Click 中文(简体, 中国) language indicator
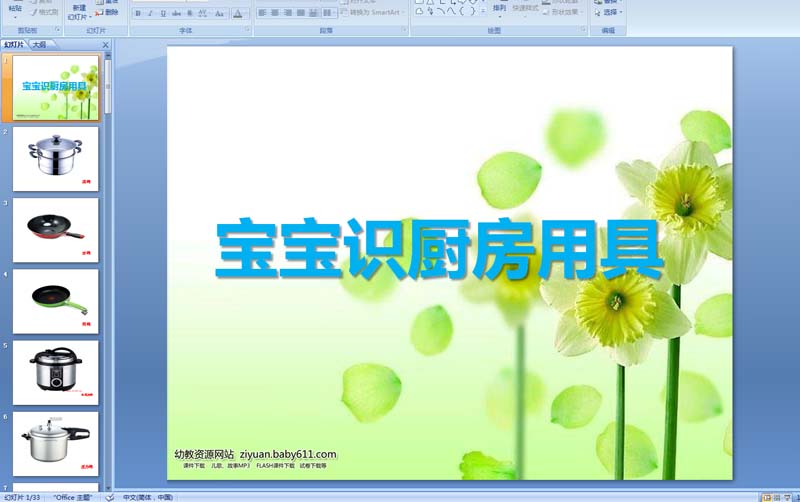 [x=148, y=497]
